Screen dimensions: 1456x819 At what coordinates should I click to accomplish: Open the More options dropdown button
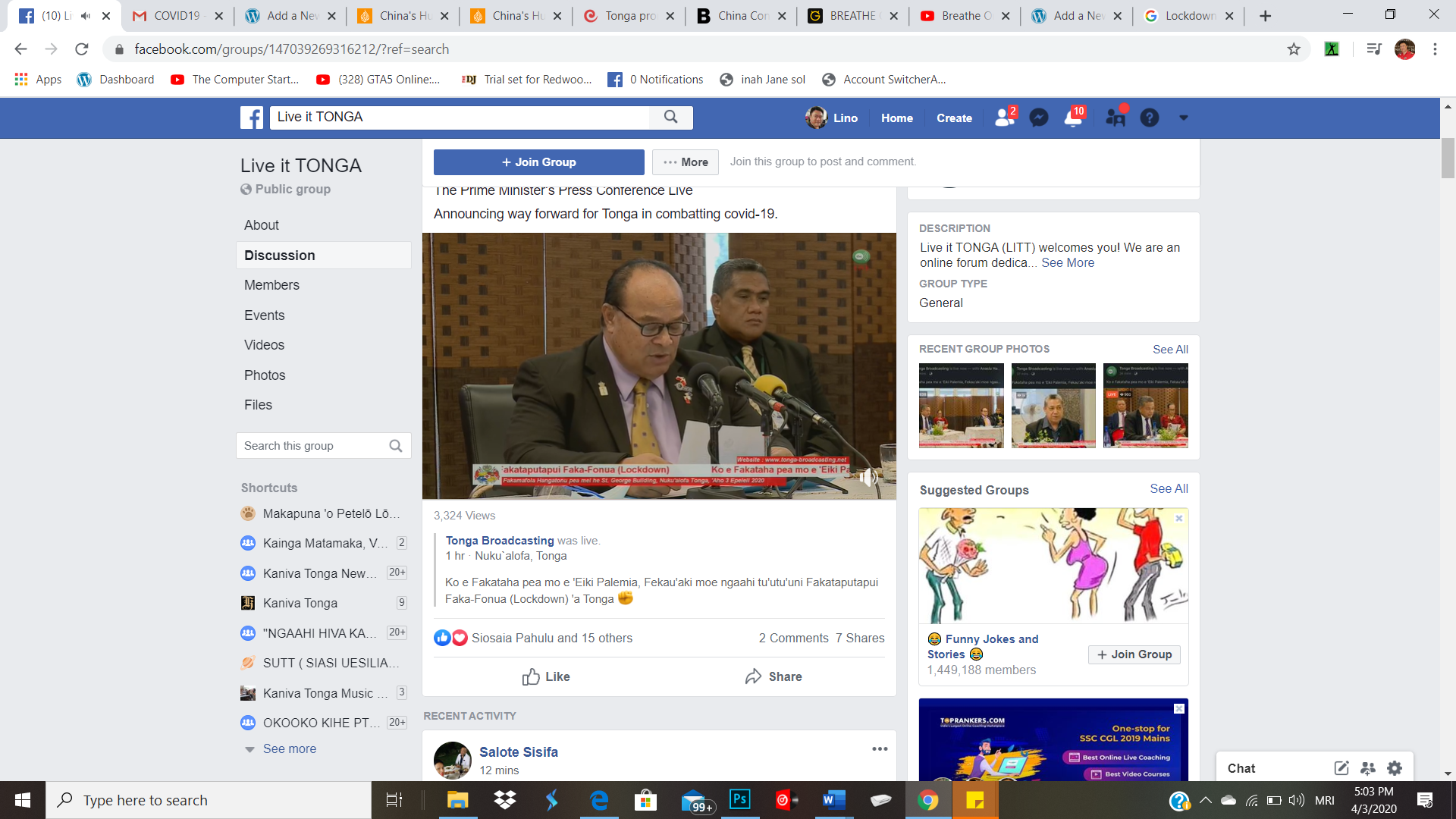[686, 162]
